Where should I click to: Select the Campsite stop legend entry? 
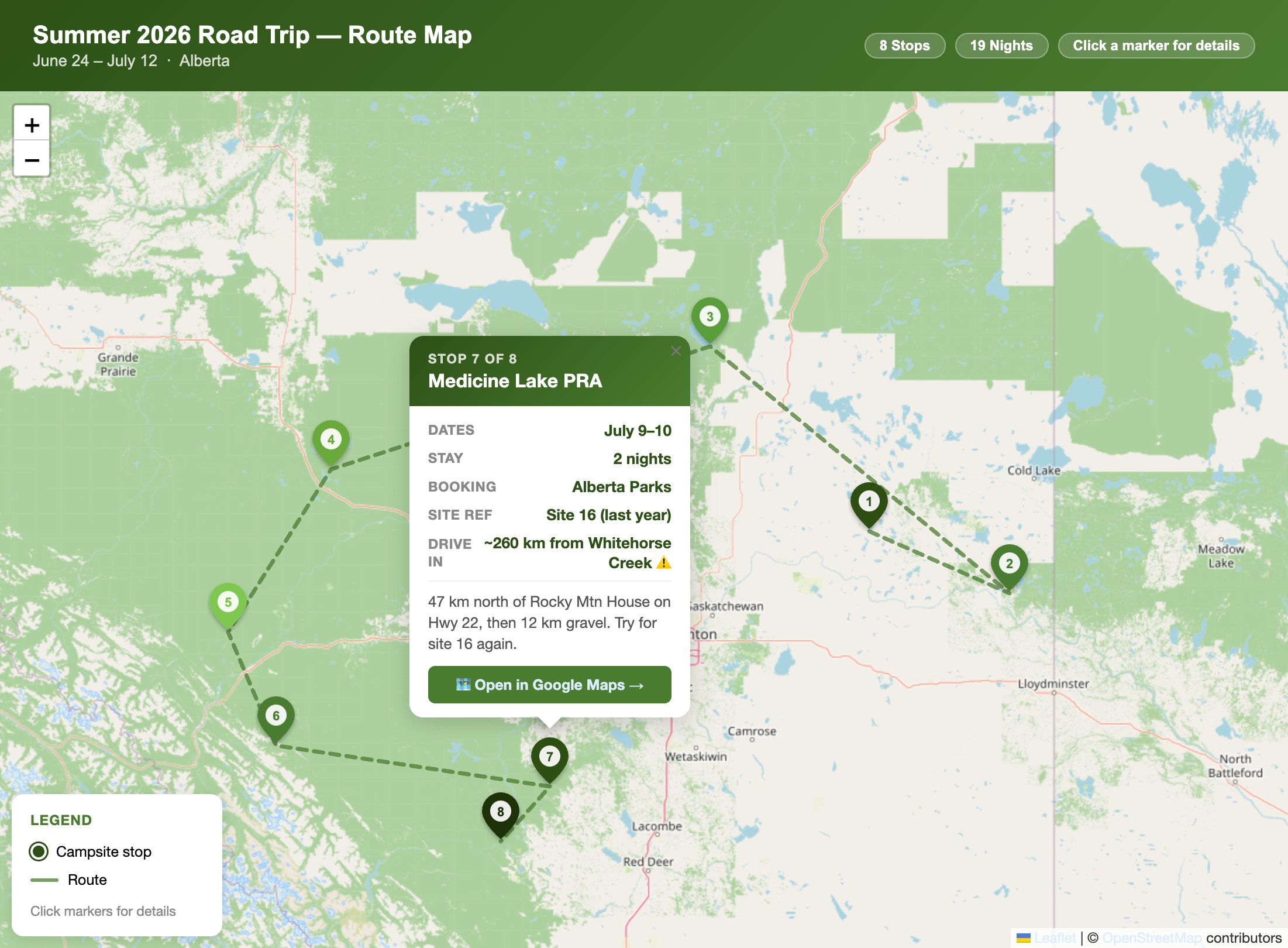coord(103,851)
